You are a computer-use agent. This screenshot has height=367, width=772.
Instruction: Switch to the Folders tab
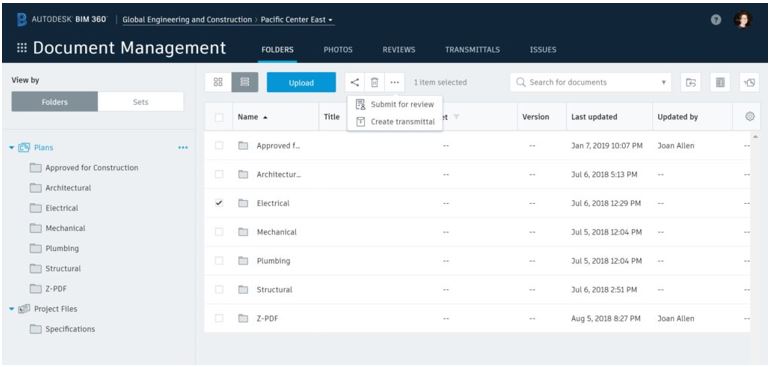pyautogui.click(x=277, y=49)
